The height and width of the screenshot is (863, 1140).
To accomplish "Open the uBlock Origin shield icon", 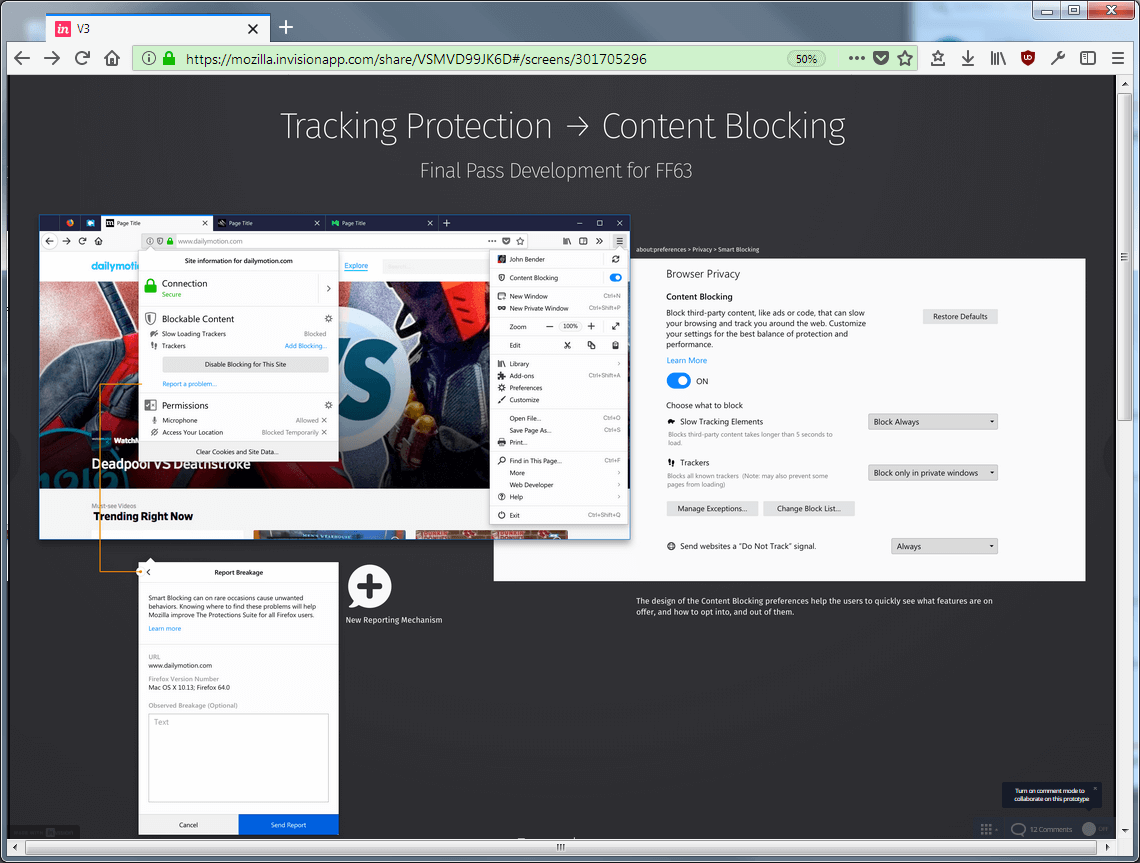I will coord(1027,58).
